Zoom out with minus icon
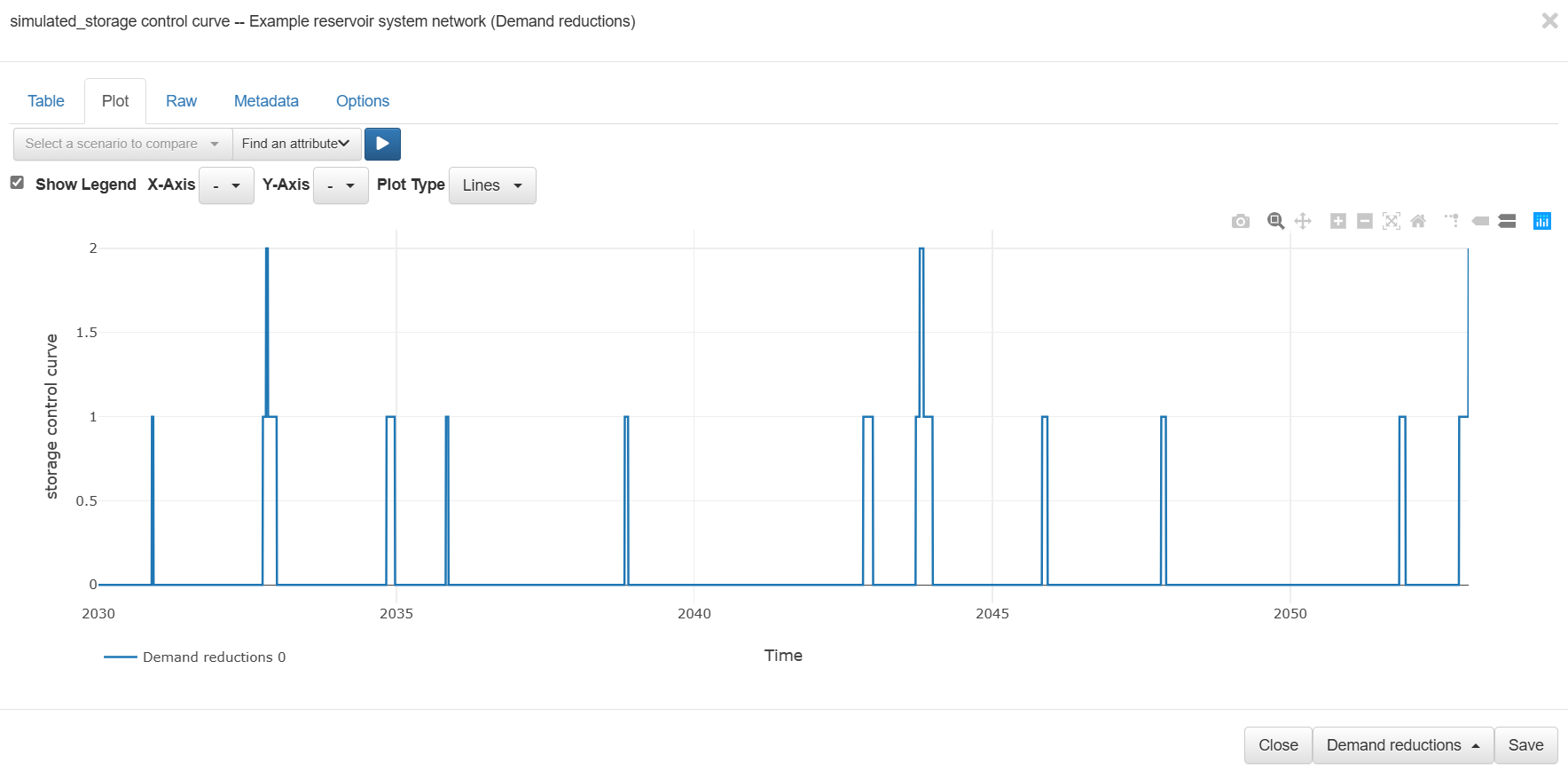This screenshot has width=1568, height=771. 1365,221
